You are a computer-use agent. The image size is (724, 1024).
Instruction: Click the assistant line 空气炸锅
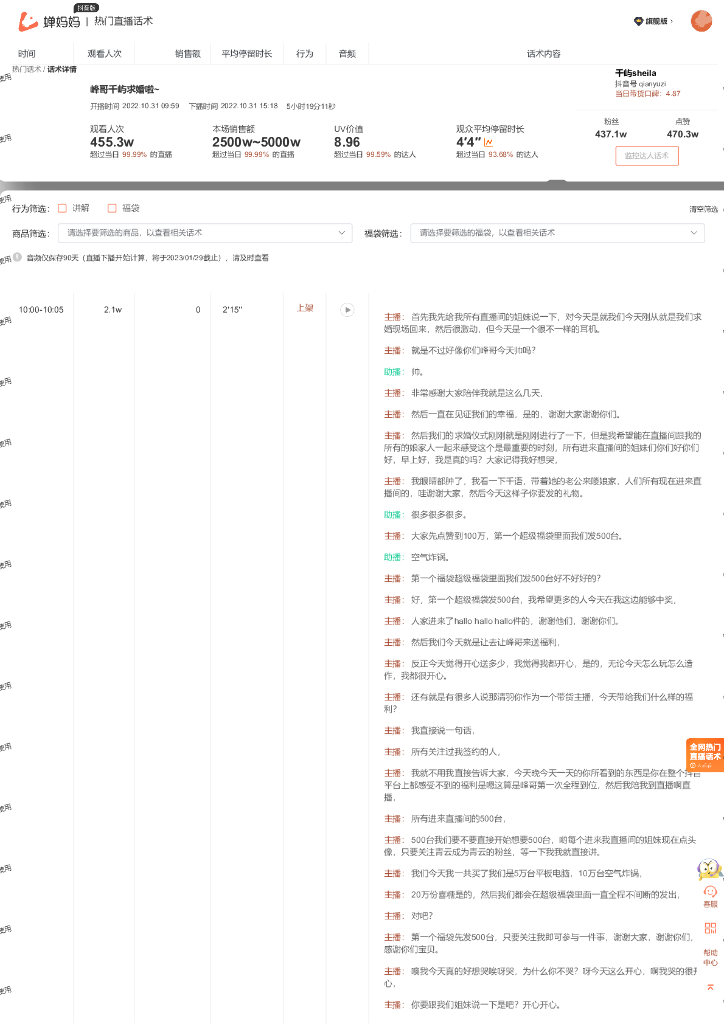tap(430, 557)
